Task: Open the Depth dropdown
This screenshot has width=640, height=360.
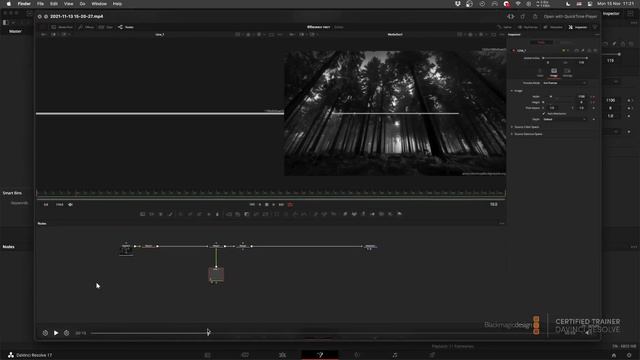Action: 565,119
